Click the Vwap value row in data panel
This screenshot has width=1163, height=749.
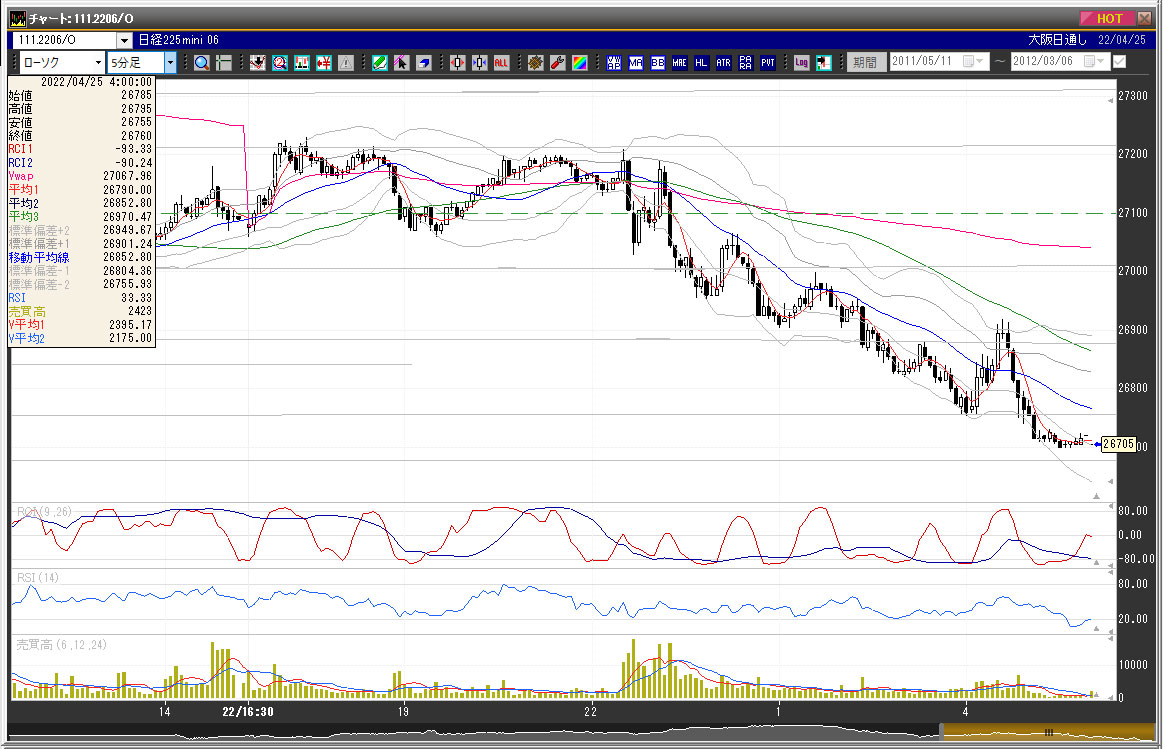[80, 176]
